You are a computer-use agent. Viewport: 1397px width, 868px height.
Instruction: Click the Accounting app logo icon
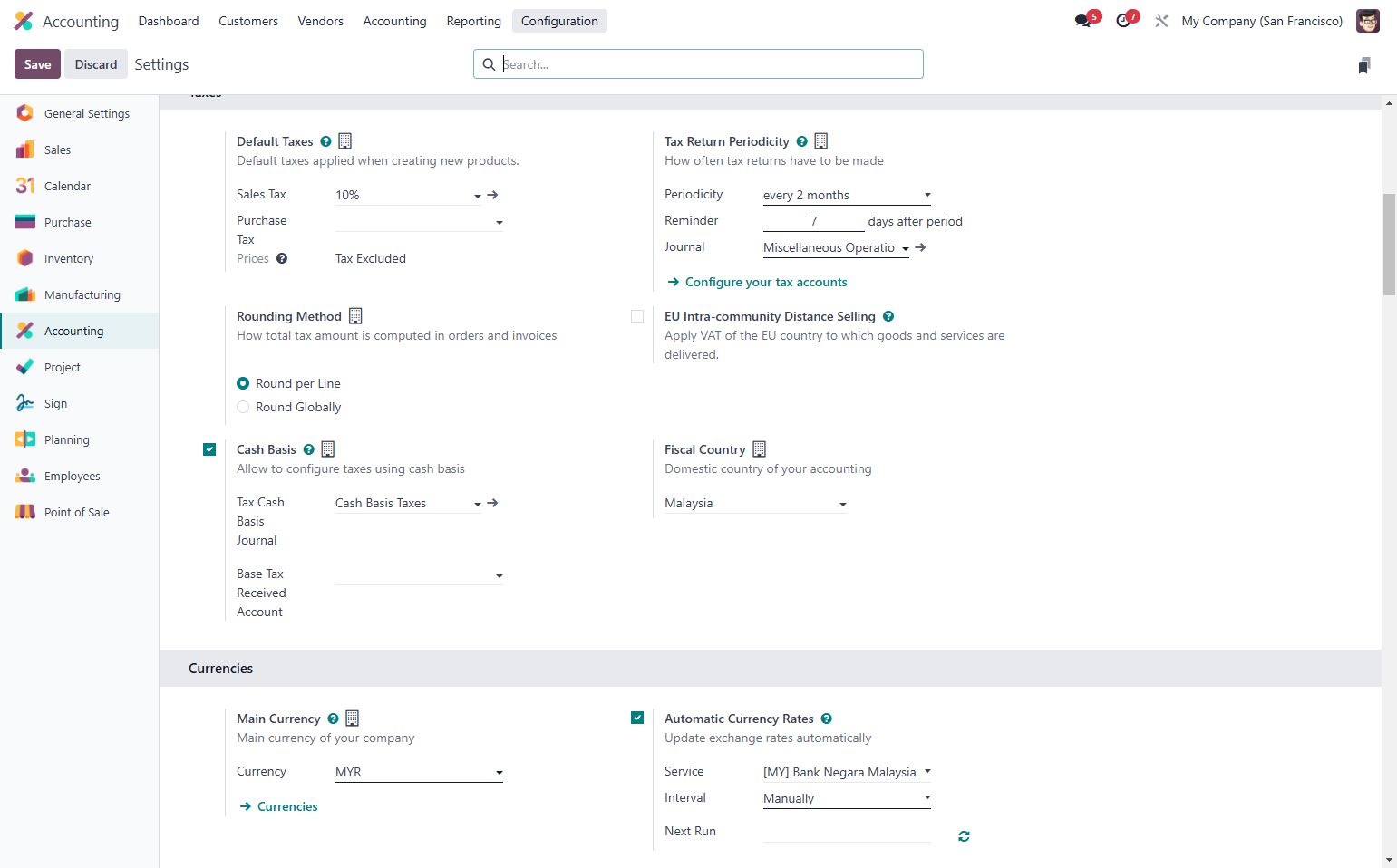pyautogui.click(x=24, y=21)
